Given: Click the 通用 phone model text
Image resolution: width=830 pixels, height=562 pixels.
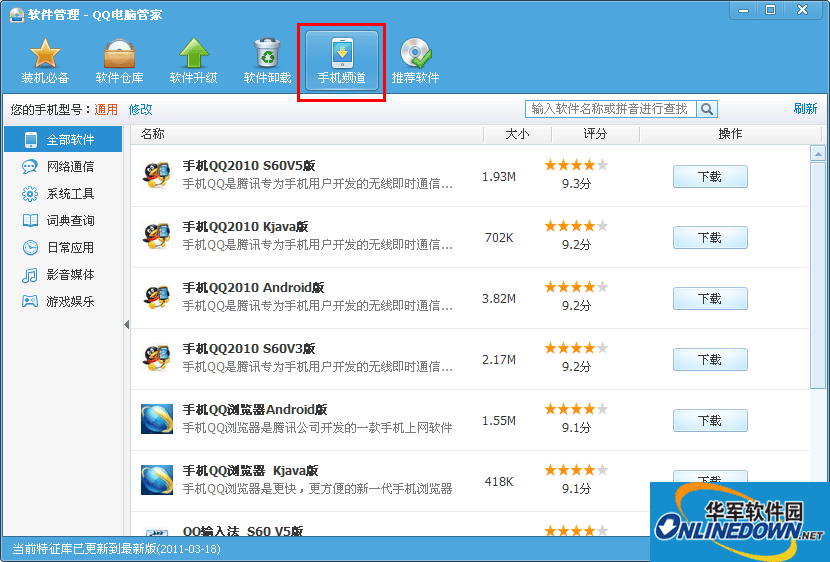Looking at the screenshot, I should (106, 110).
